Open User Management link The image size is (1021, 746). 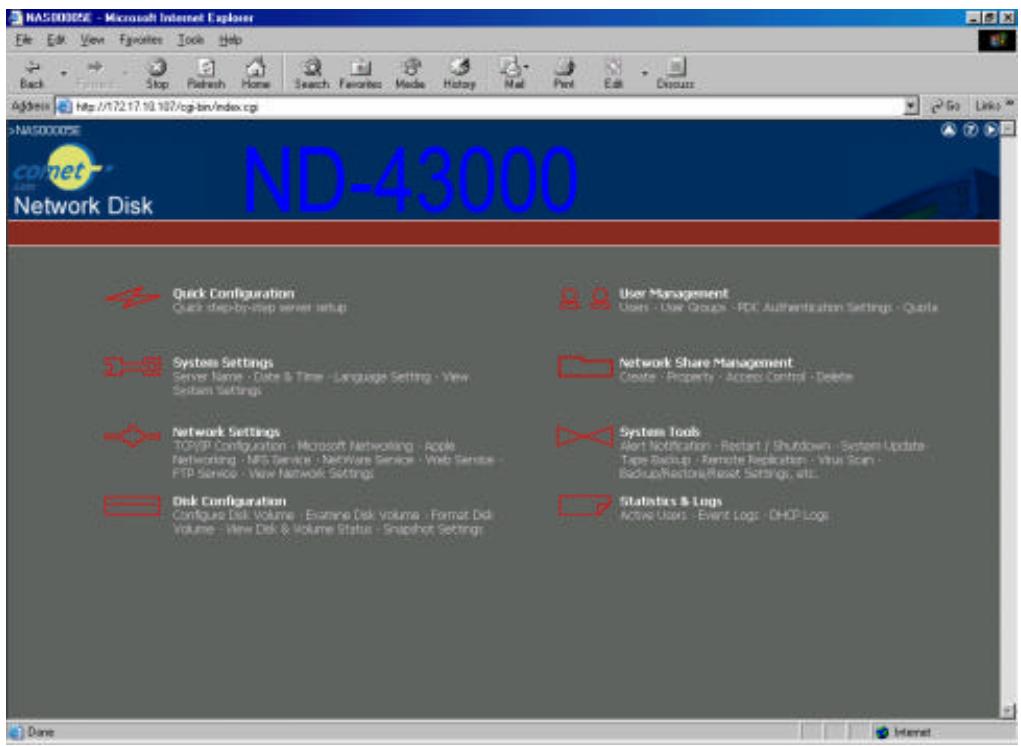(673, 294)
